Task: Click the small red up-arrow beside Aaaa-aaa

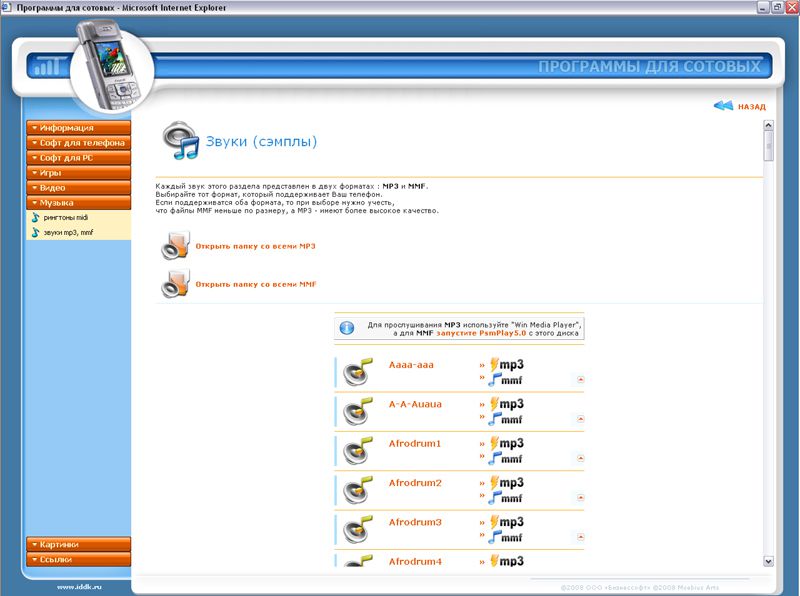Action: tap(579, 379)
